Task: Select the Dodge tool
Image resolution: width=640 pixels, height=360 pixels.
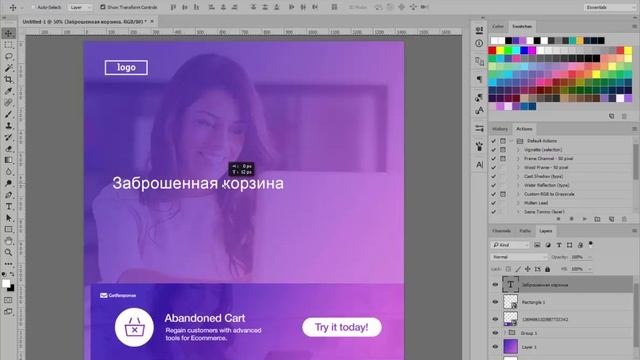Action: point(8,183)
